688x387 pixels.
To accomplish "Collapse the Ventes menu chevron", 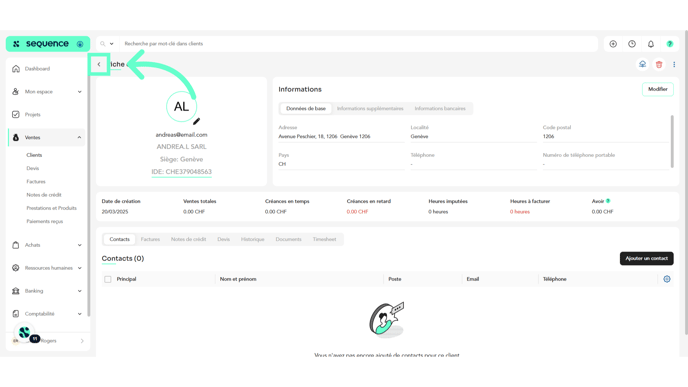I will pyautogui.click(x=79, y=138).
